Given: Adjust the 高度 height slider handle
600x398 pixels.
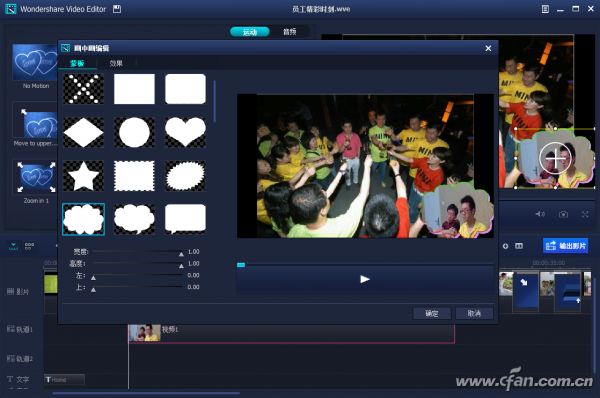Looking at the screenshot, I should (x=181, y=266).
